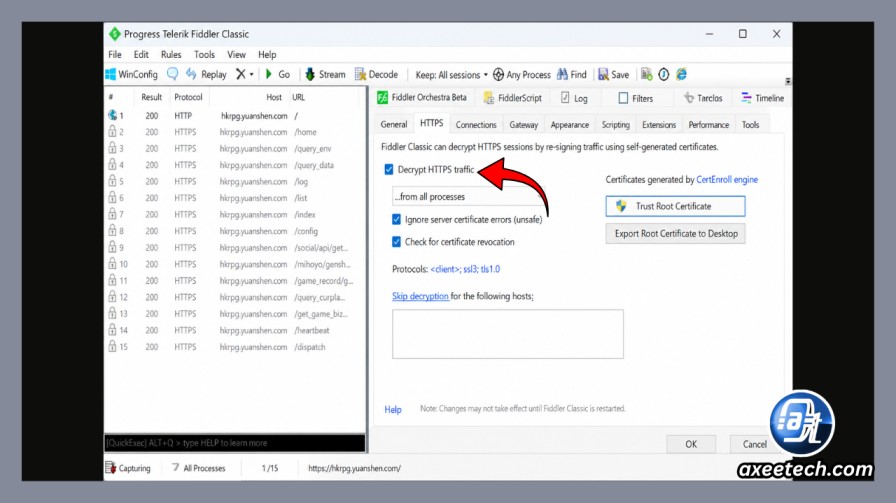Select session with URL /config
This screenshot has width=896, height=503.
(235, 231)
